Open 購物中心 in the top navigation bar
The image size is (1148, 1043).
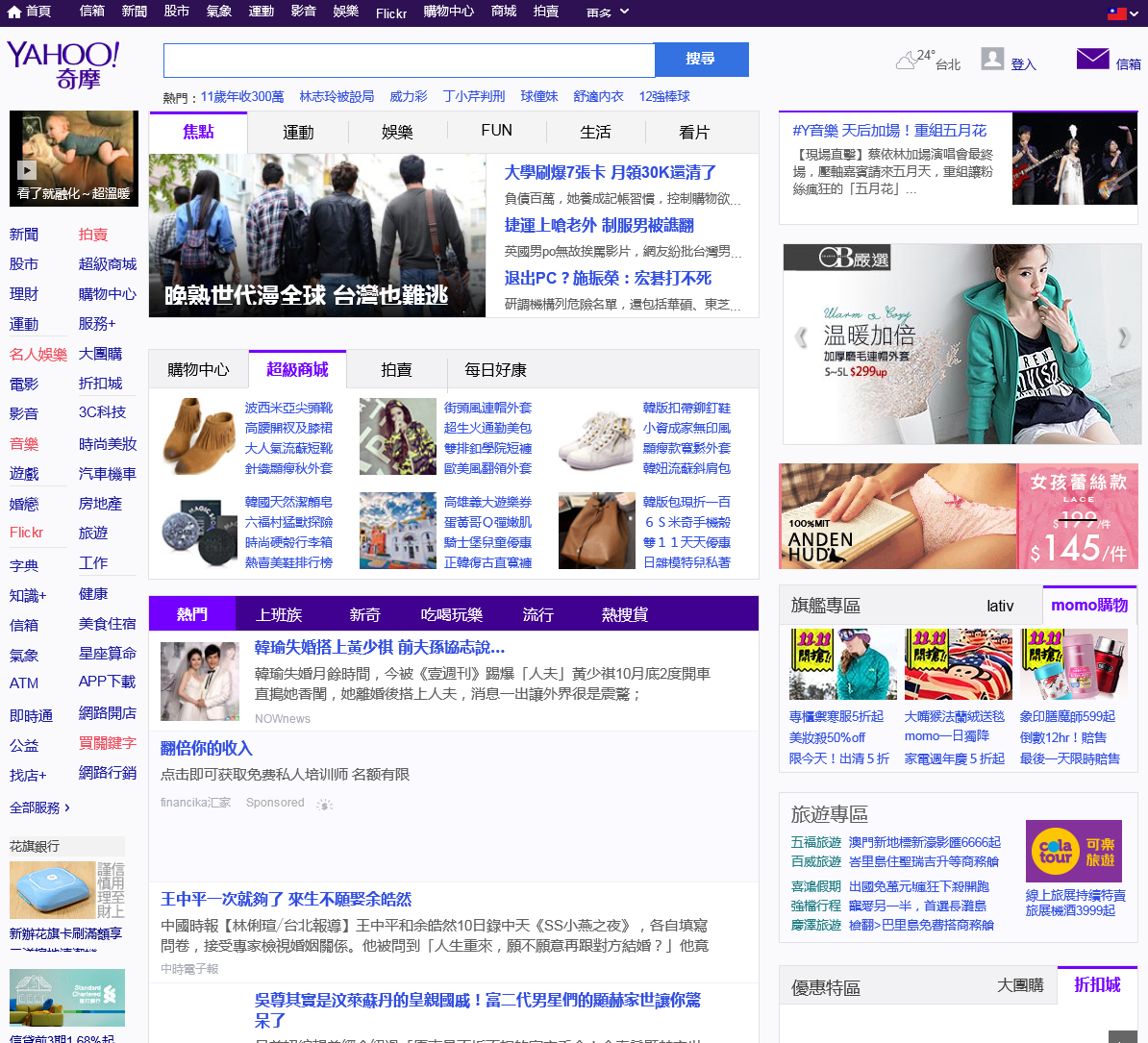pos(449,12)
